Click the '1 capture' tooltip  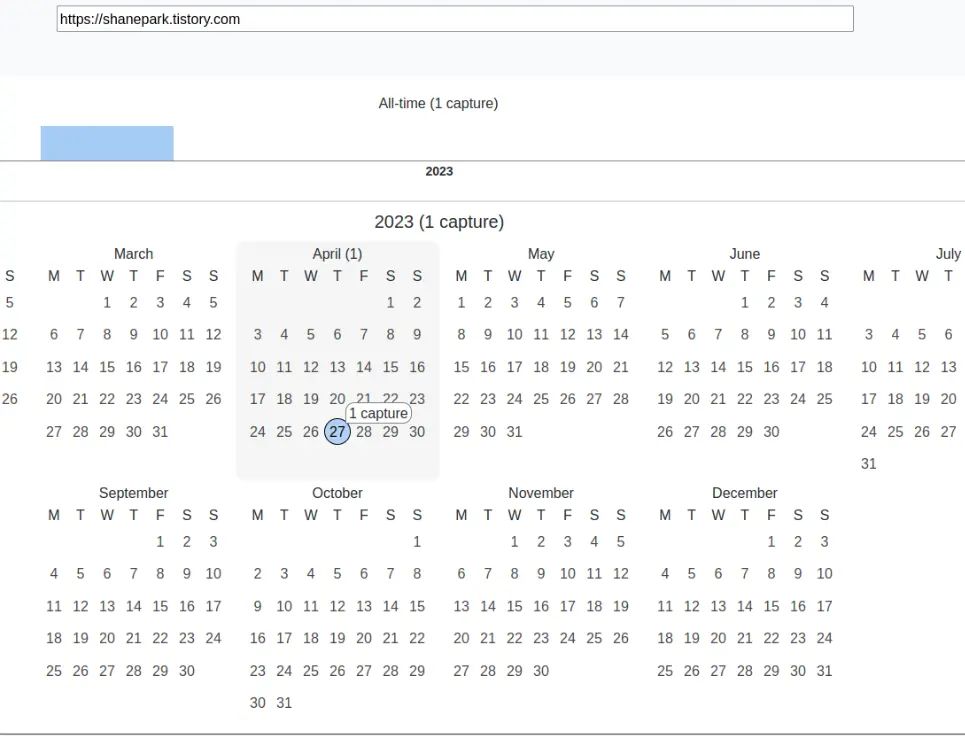click(x=378, y=413)
